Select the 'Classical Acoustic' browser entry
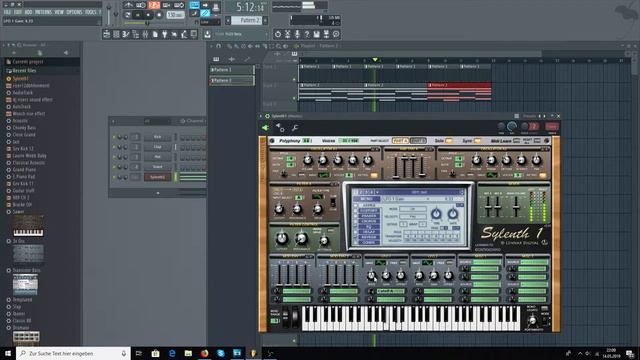Viewport: 640px width, 360px height. (x=29, y=162)
